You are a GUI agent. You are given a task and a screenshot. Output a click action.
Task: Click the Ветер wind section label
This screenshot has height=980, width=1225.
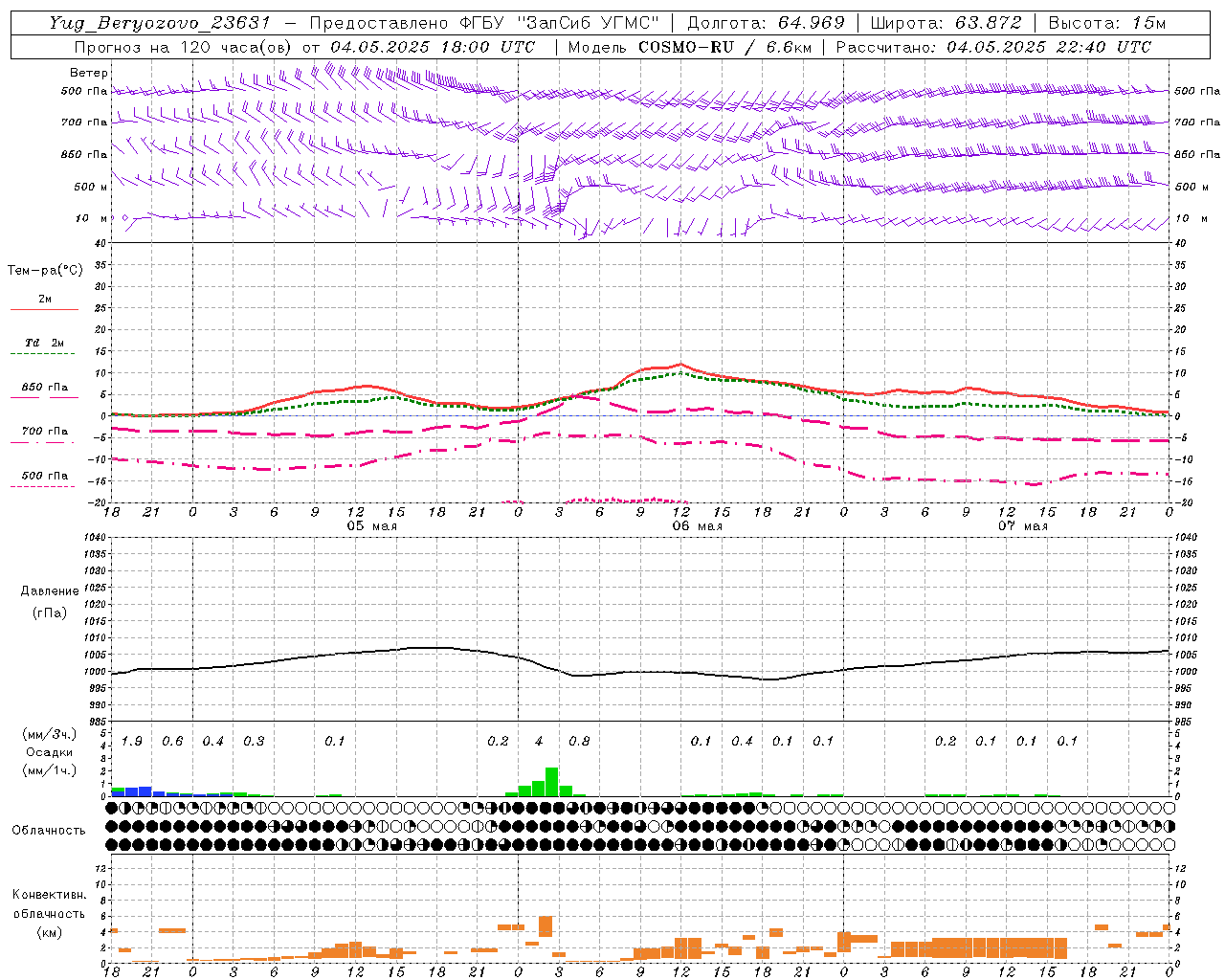89,73
